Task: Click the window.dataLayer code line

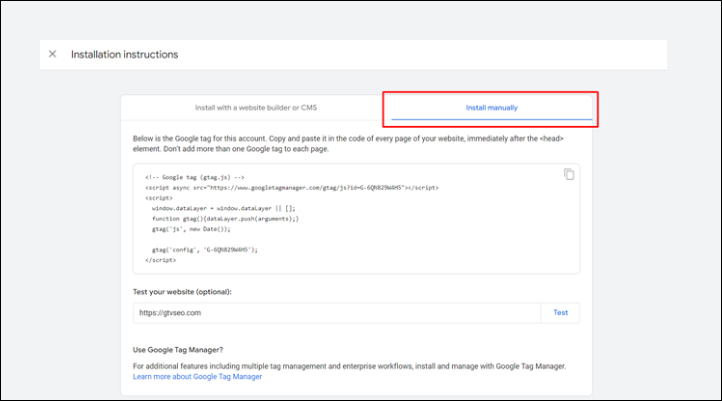Action: pyautogui.click(x=224, y=209)
